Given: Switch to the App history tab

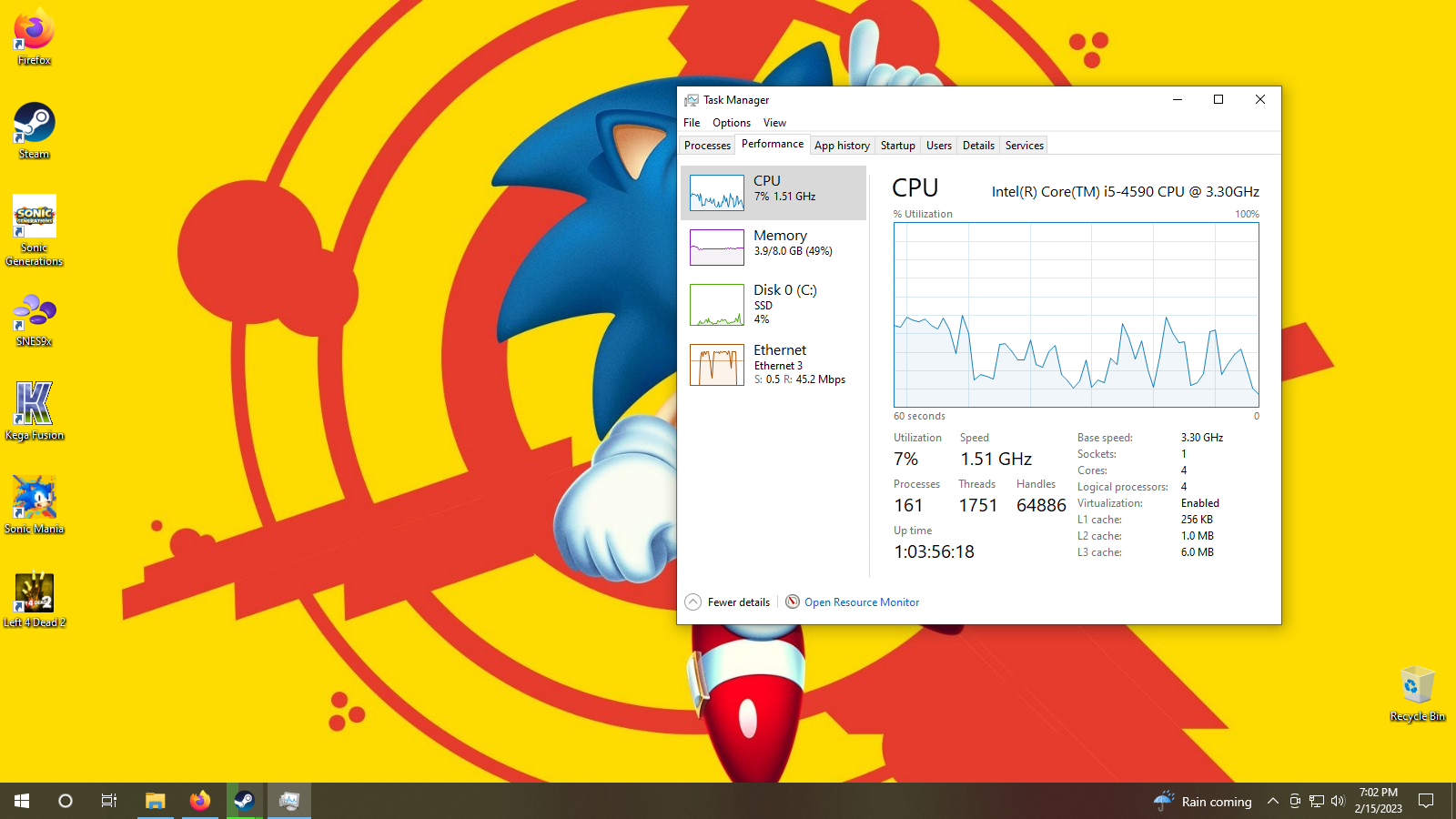Looking at the screenshot, I should pos(842,146).
